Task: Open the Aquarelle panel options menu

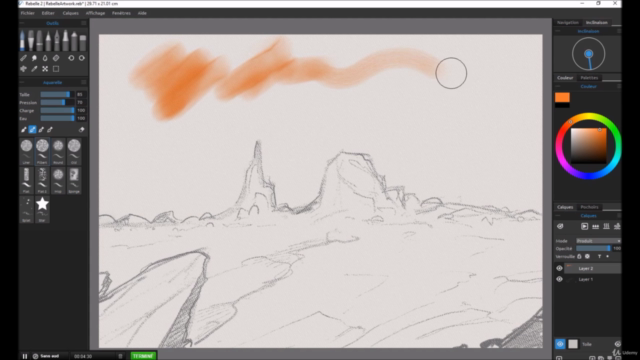Action: 83,82
